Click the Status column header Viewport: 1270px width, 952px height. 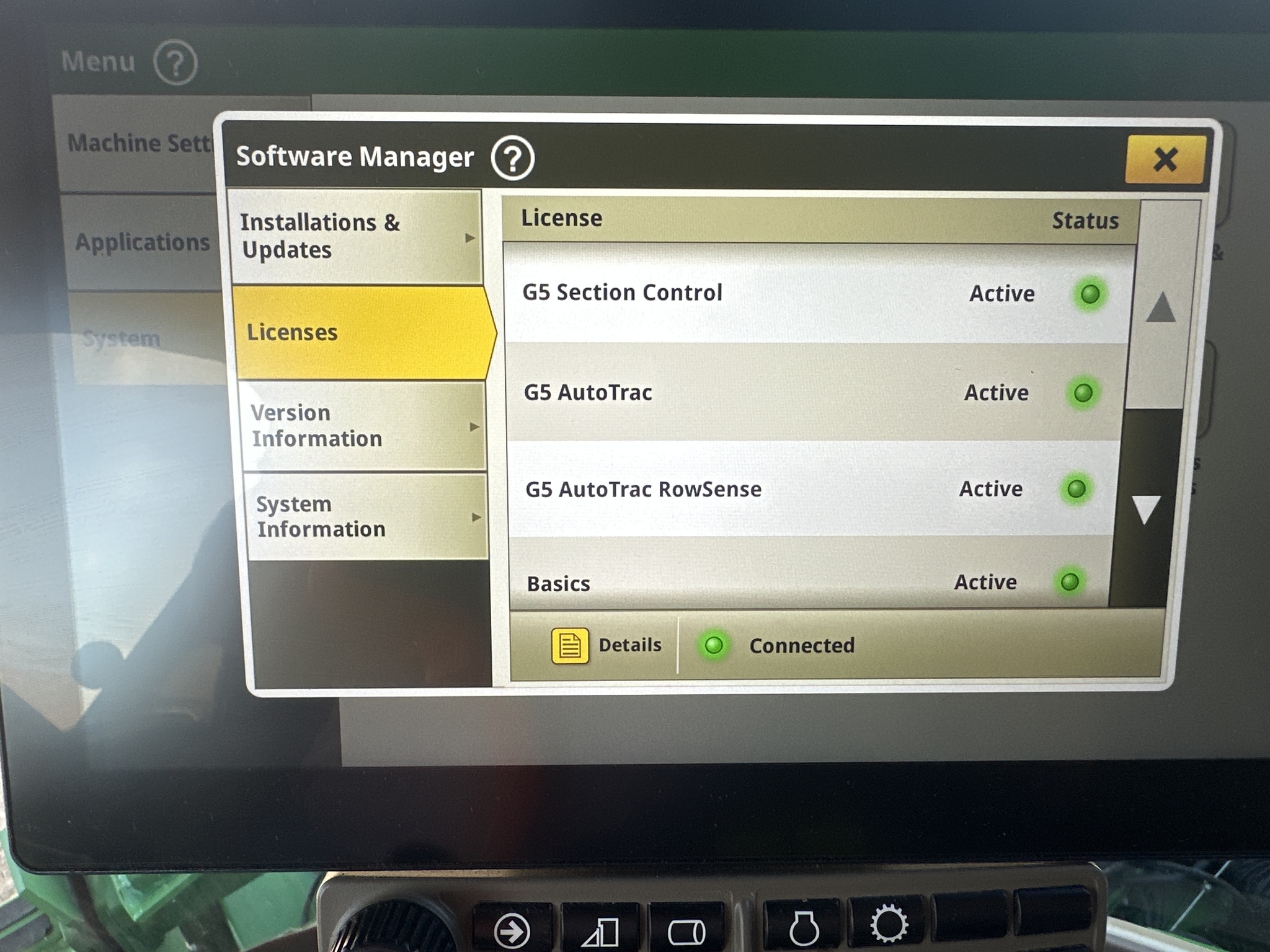1085,221
